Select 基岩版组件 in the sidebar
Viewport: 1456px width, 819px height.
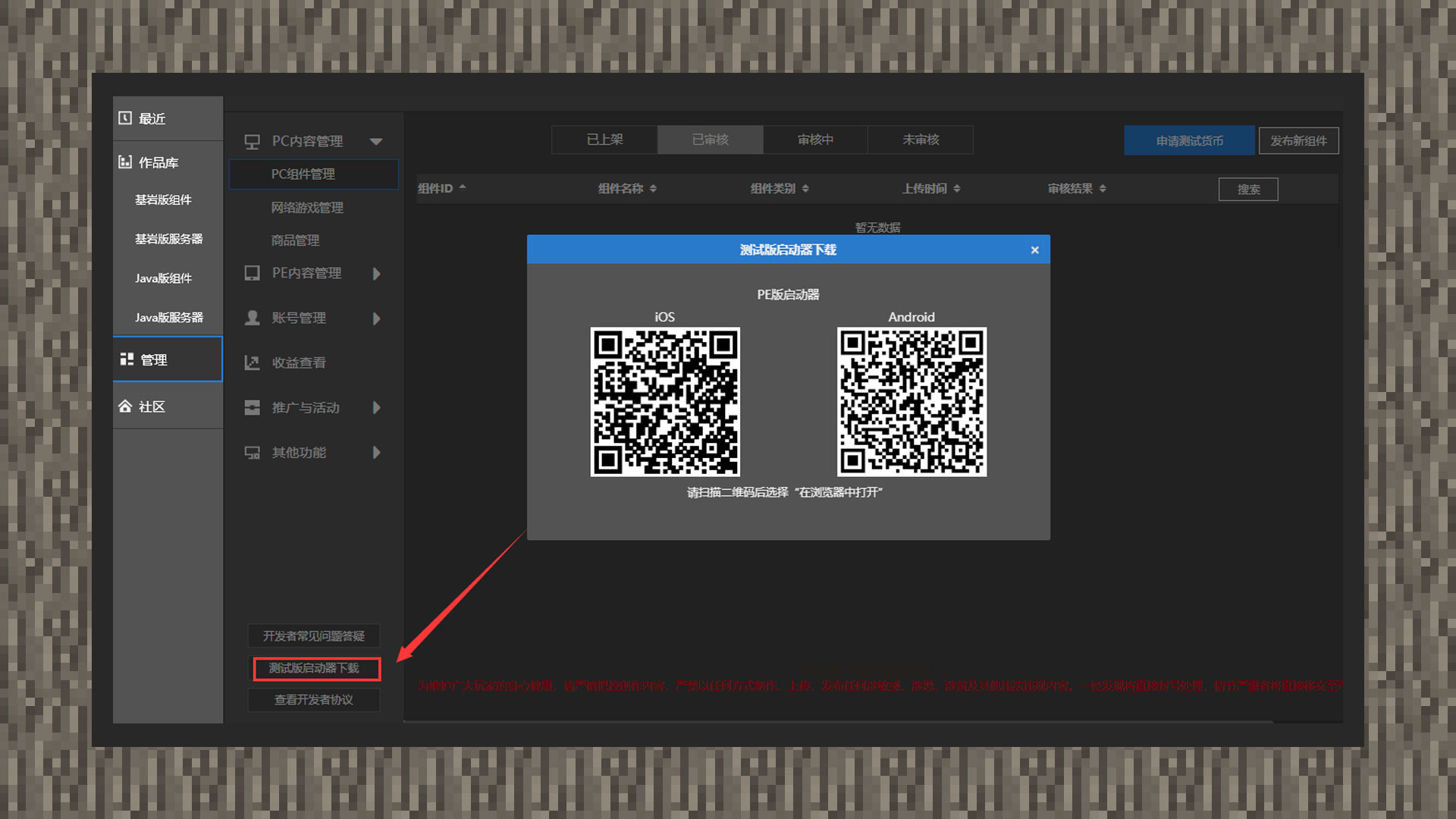(163, 199)
